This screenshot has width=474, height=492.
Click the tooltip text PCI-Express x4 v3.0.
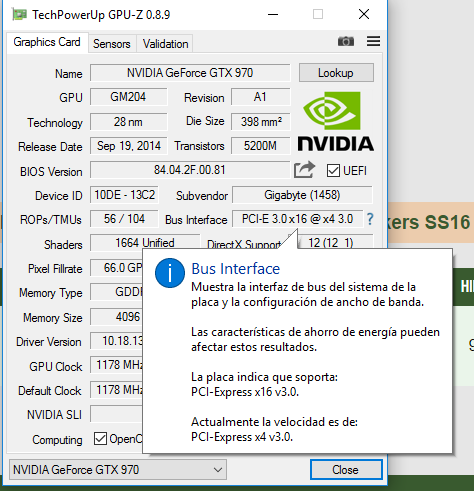click(242, 437)
